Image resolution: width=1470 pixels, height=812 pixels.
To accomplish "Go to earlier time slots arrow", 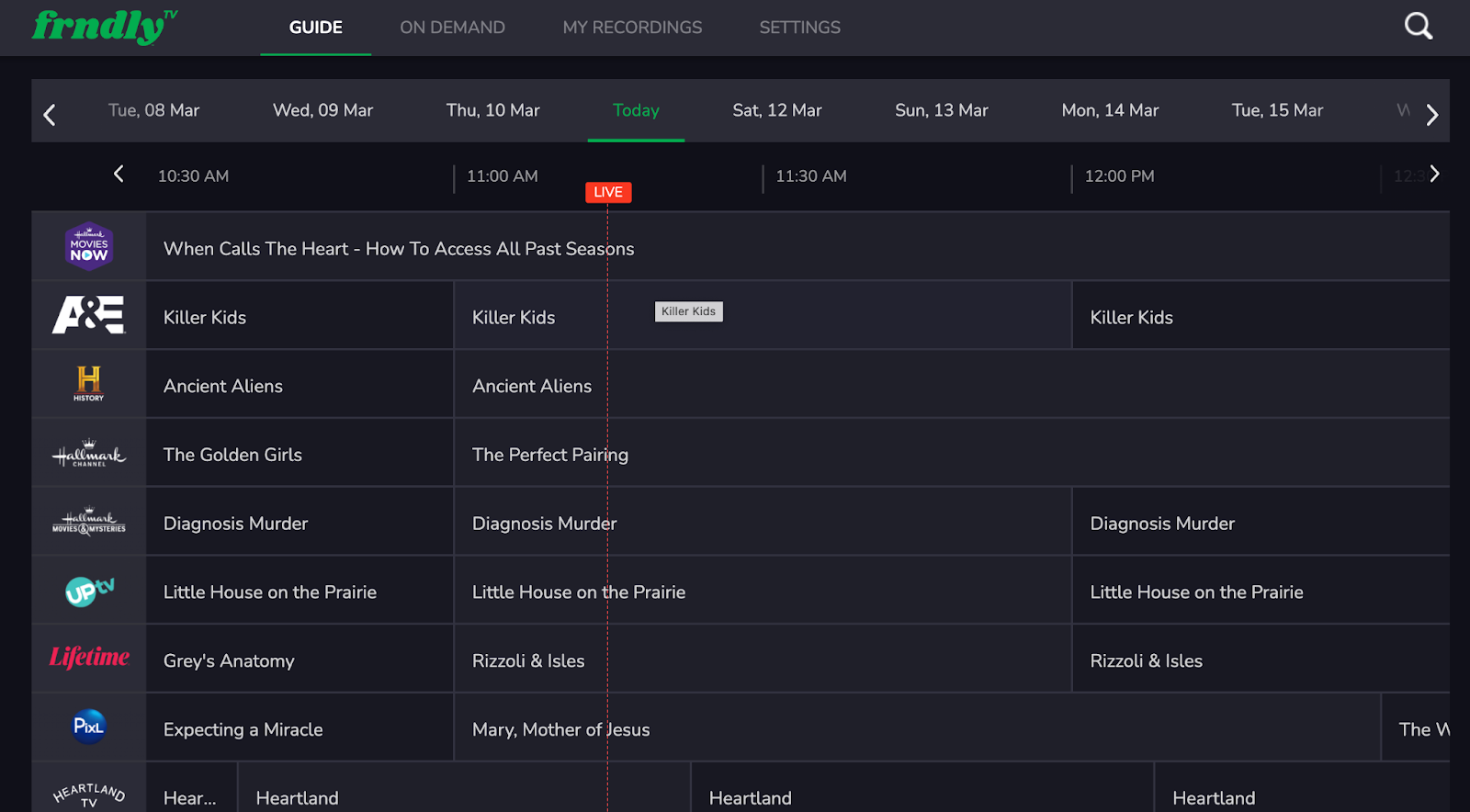I will (x=119, y=174).
